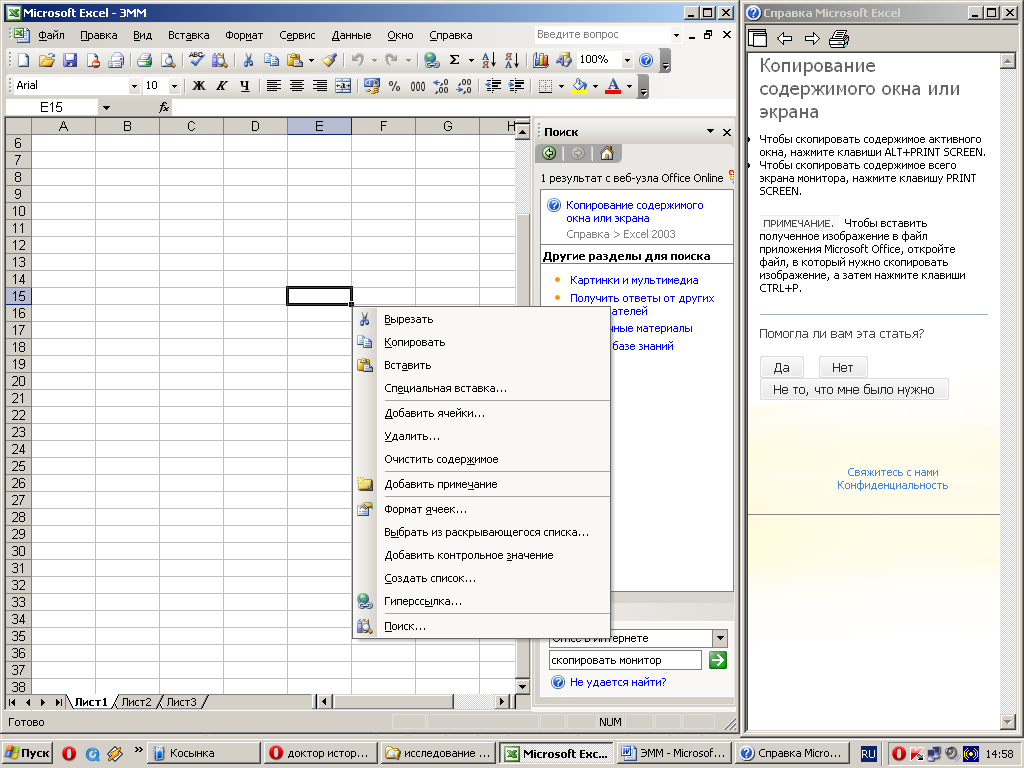Open Print Preview magnifier icon
The height and width of the screenshot is (768, 1024).
click(x=168, y=60)
